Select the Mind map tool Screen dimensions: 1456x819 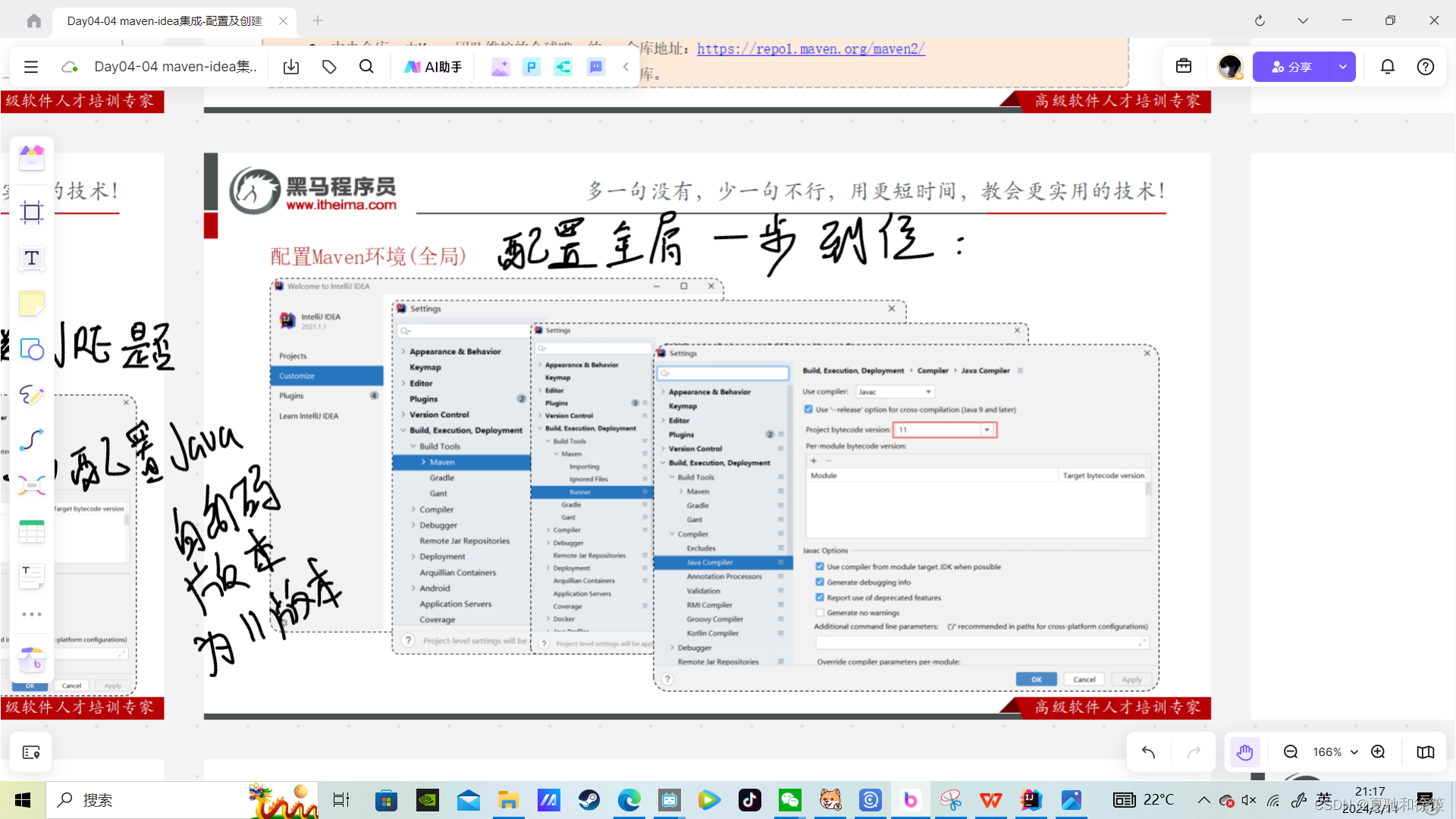[x=32, y=485]
